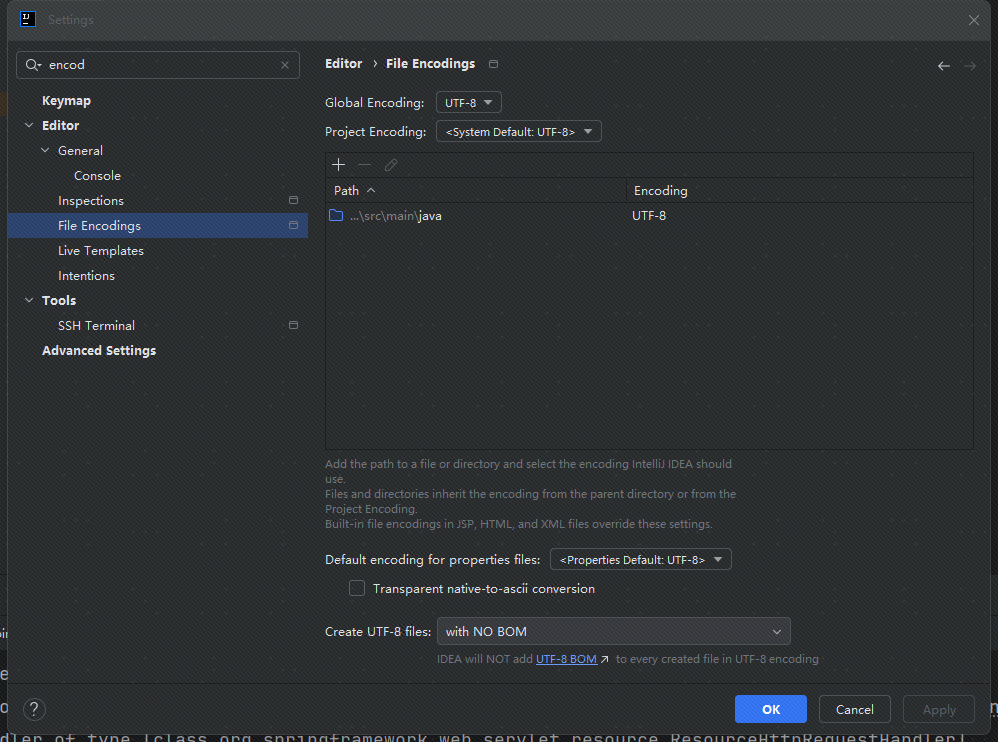Screen dimensions: 998x742
Task: Click the plus icon to add path
Action: (339, 165)
